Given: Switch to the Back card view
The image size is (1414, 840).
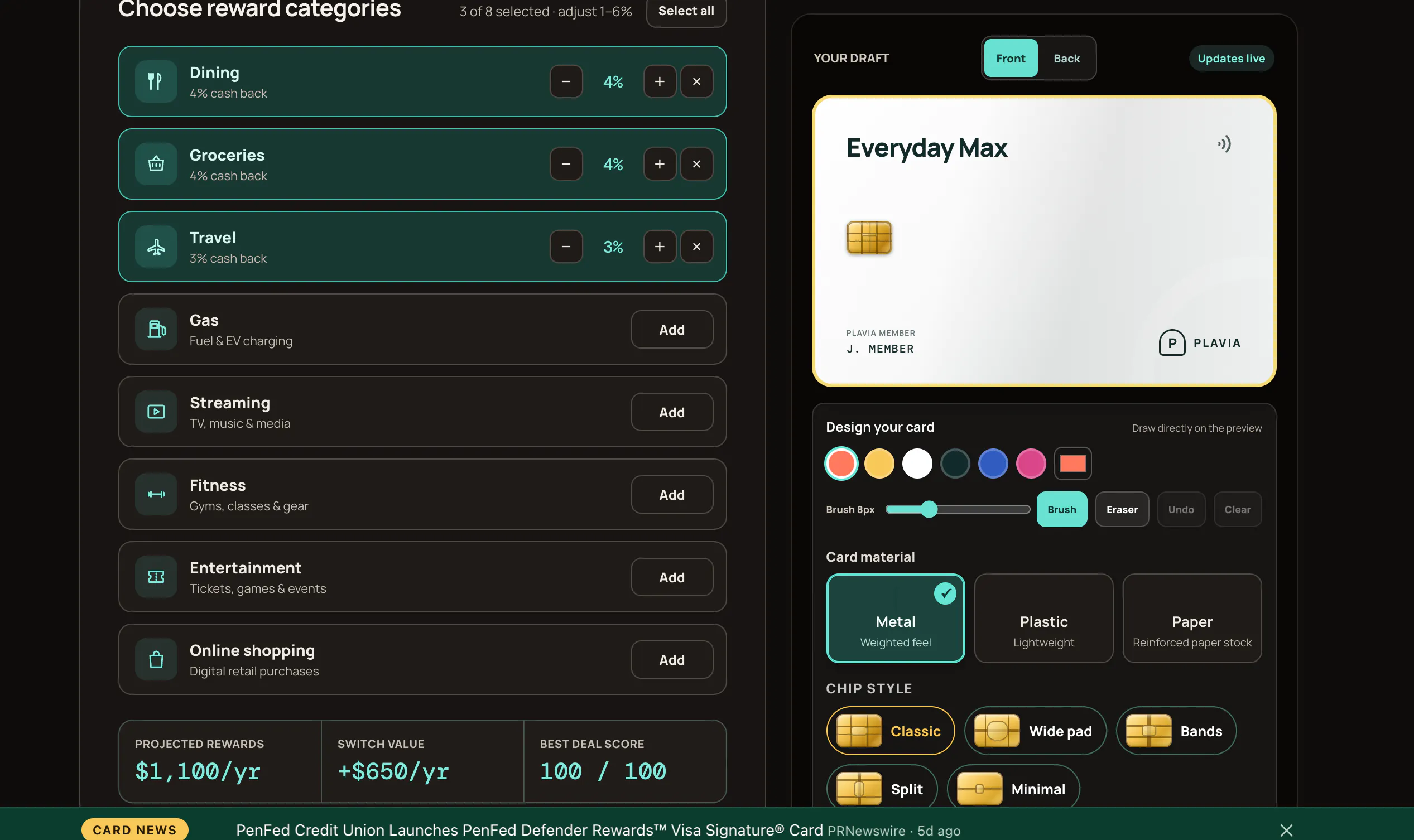Looking at the screenshot, I should point(1066,59).
